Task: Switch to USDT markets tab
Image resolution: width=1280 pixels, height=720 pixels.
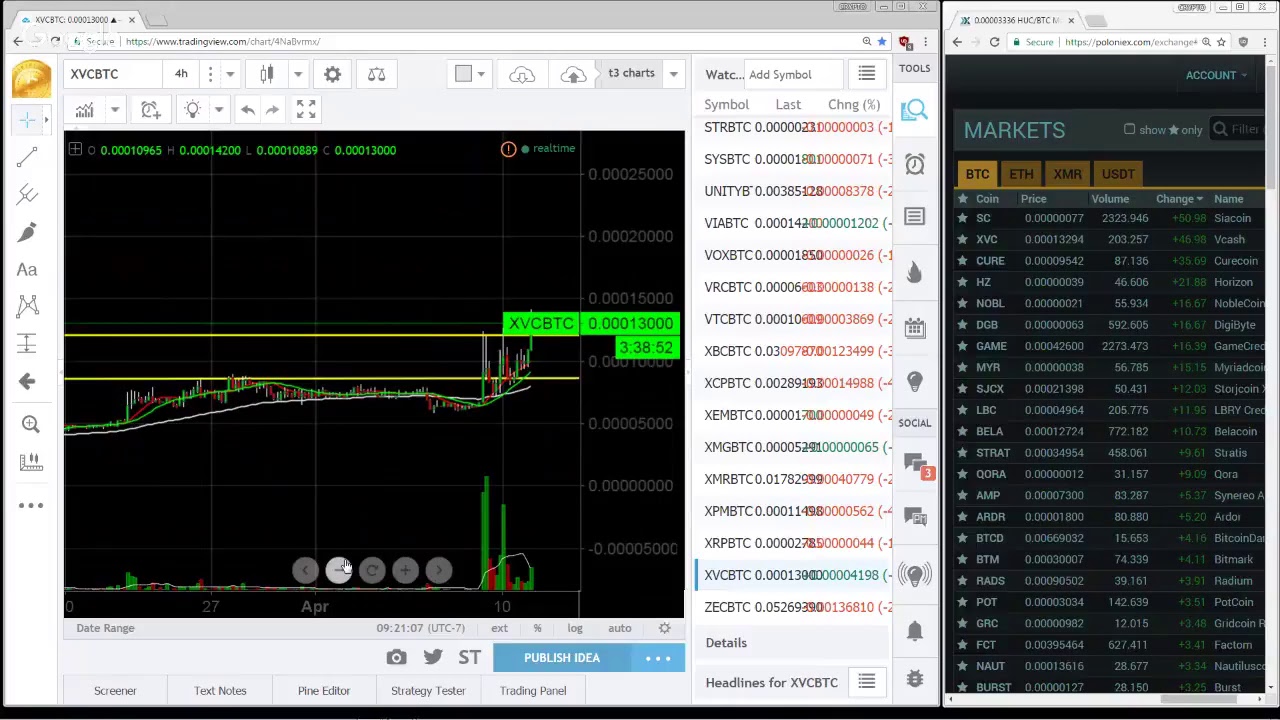Action: pos(1118,174)
